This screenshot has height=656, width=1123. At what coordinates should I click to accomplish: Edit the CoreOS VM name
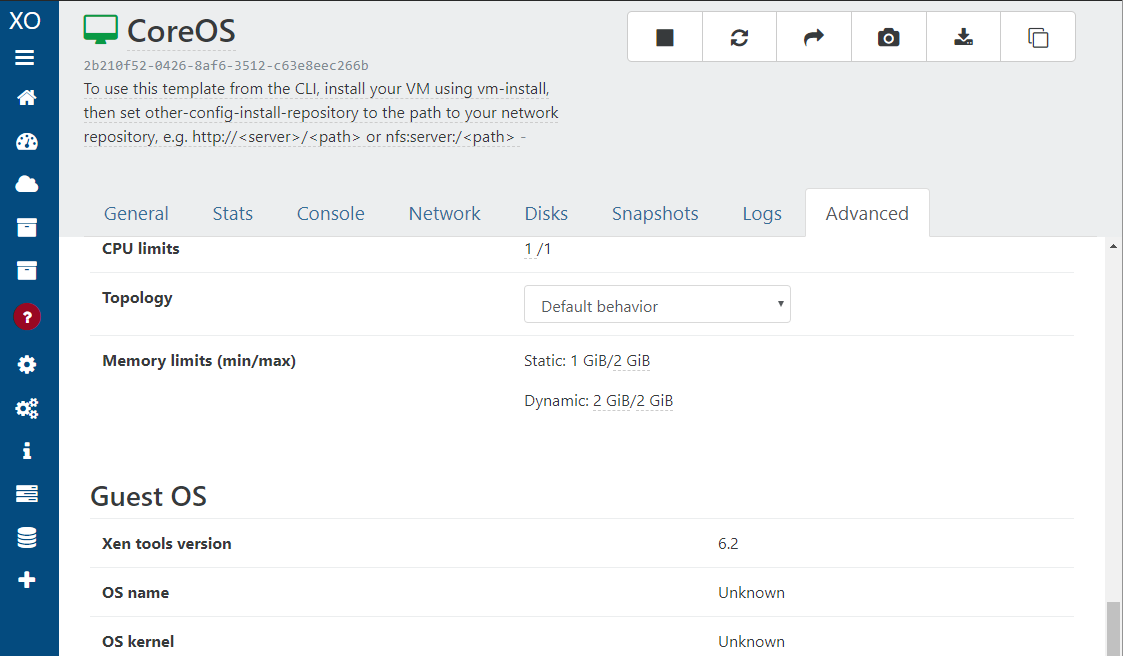coord(181,32)
